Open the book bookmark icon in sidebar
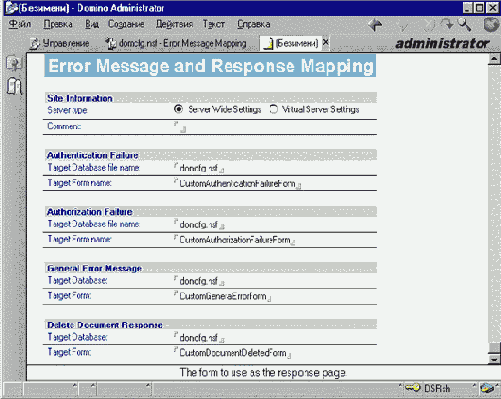 click(x=14, y=86)
